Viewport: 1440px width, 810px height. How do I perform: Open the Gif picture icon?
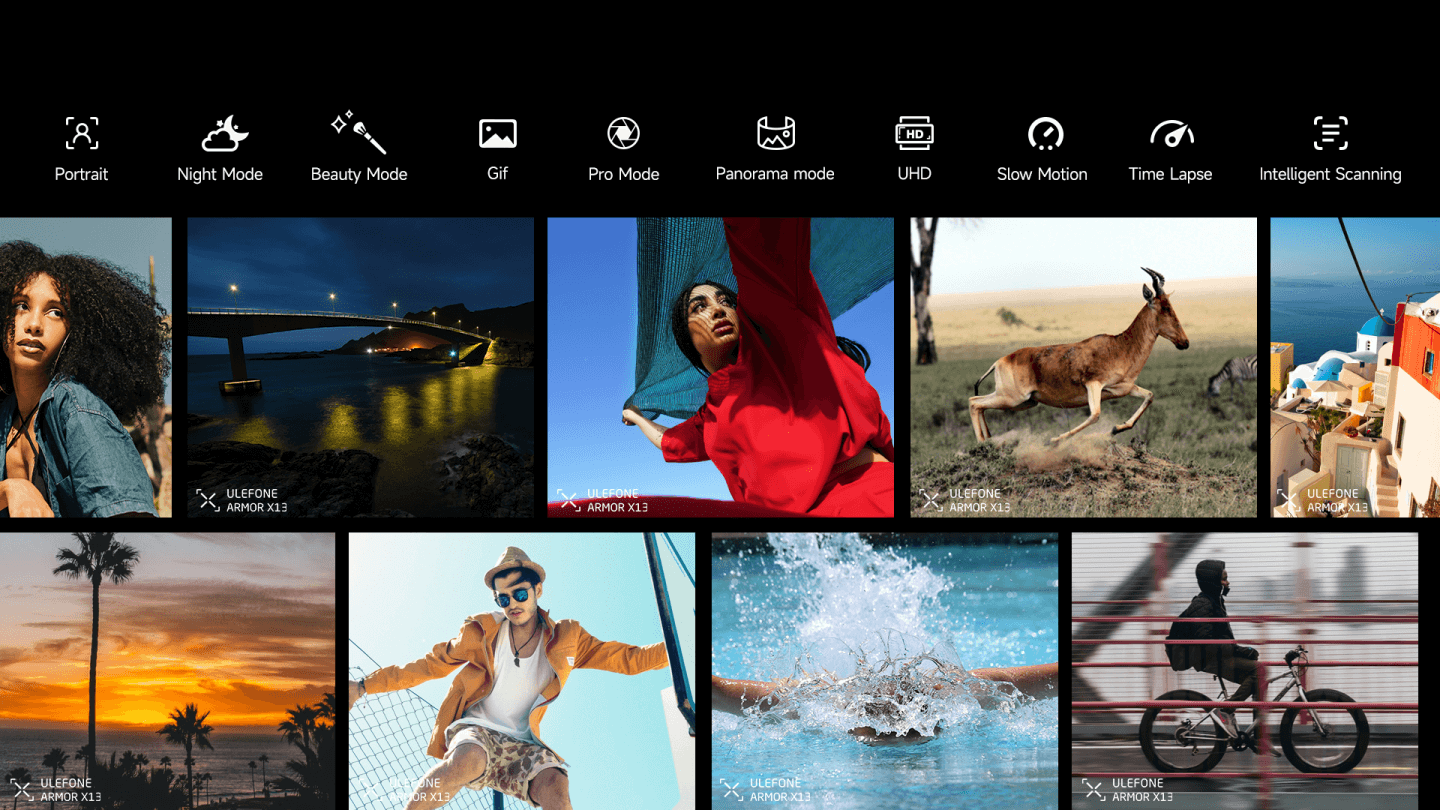497,133
